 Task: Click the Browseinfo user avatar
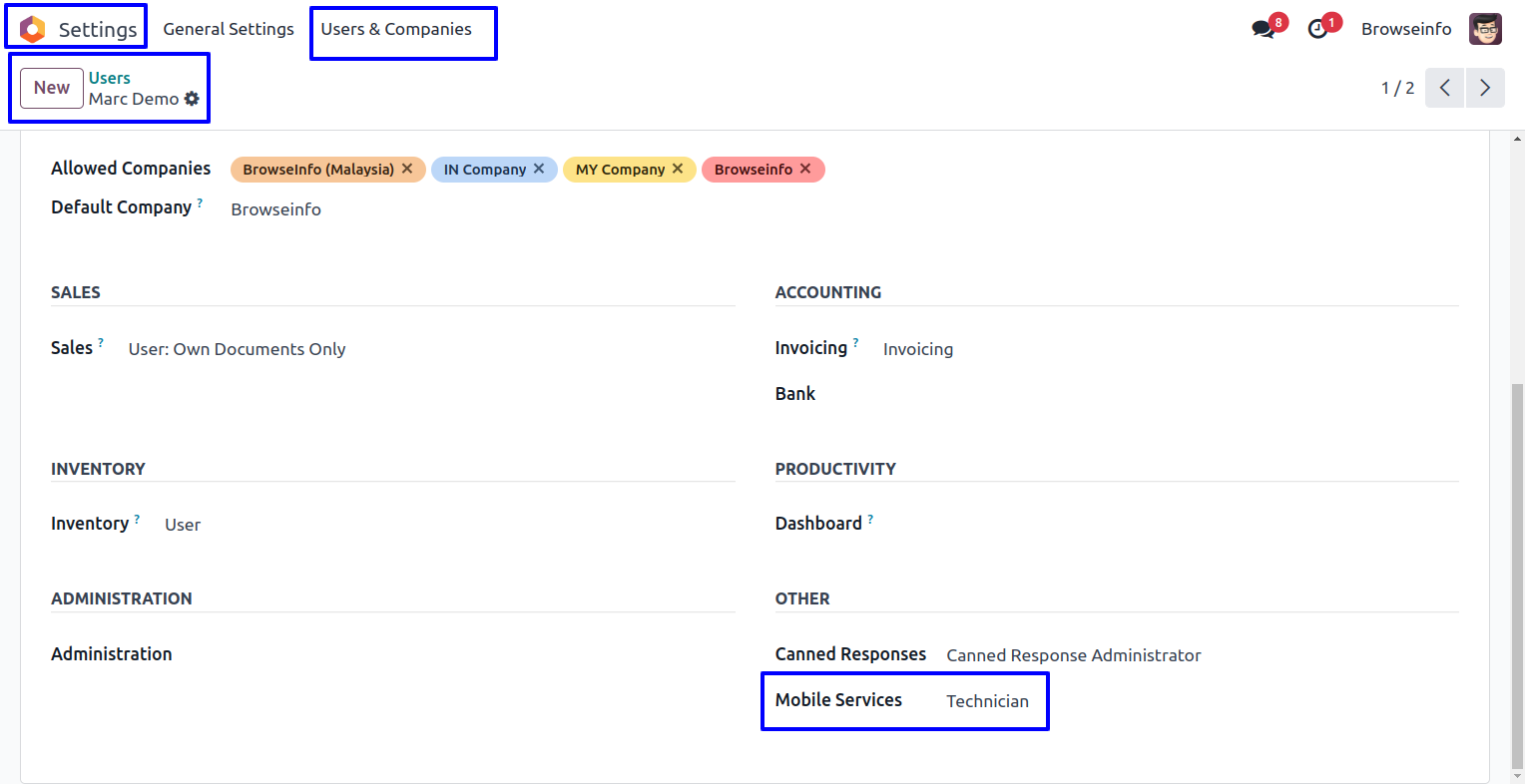[1485, 29]
